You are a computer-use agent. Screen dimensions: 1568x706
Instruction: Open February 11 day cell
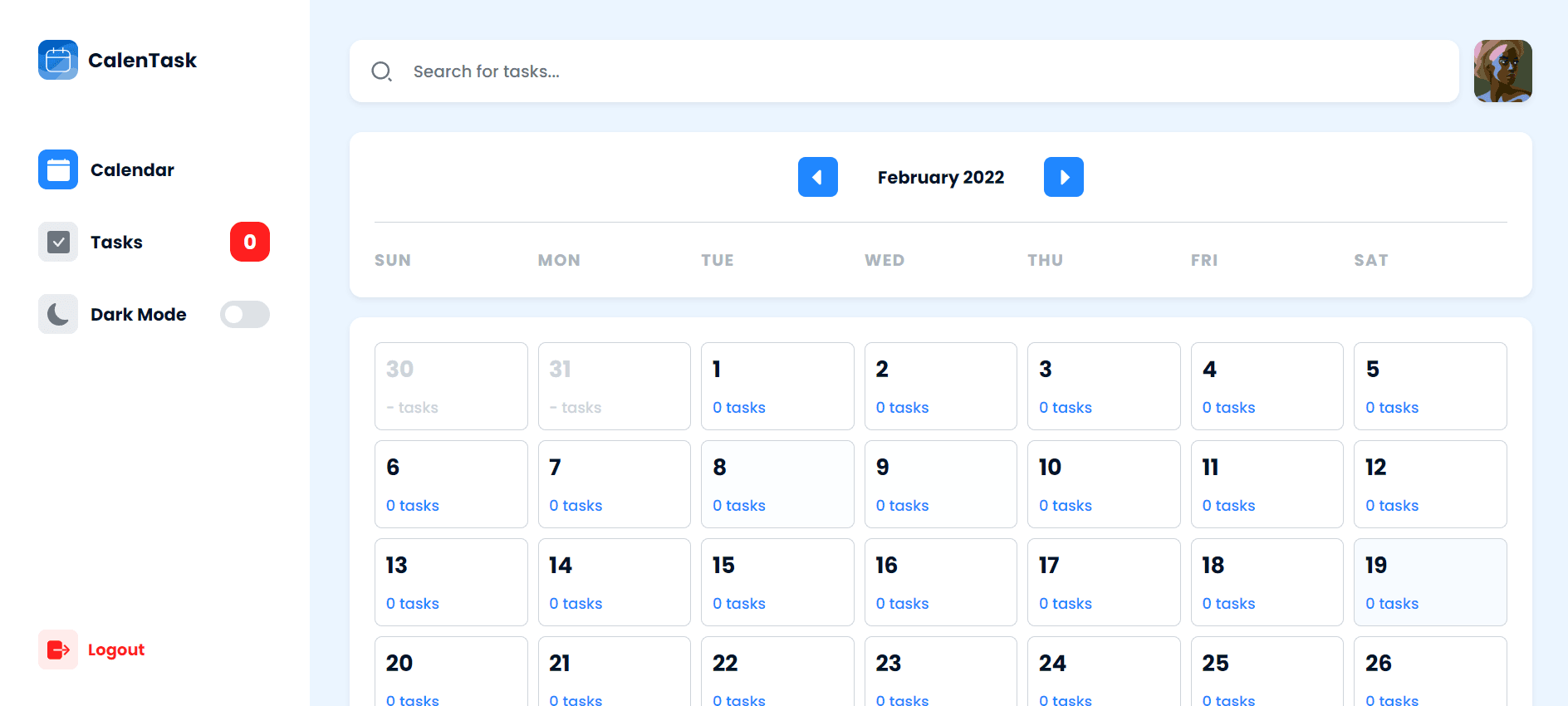(1267, 484)
